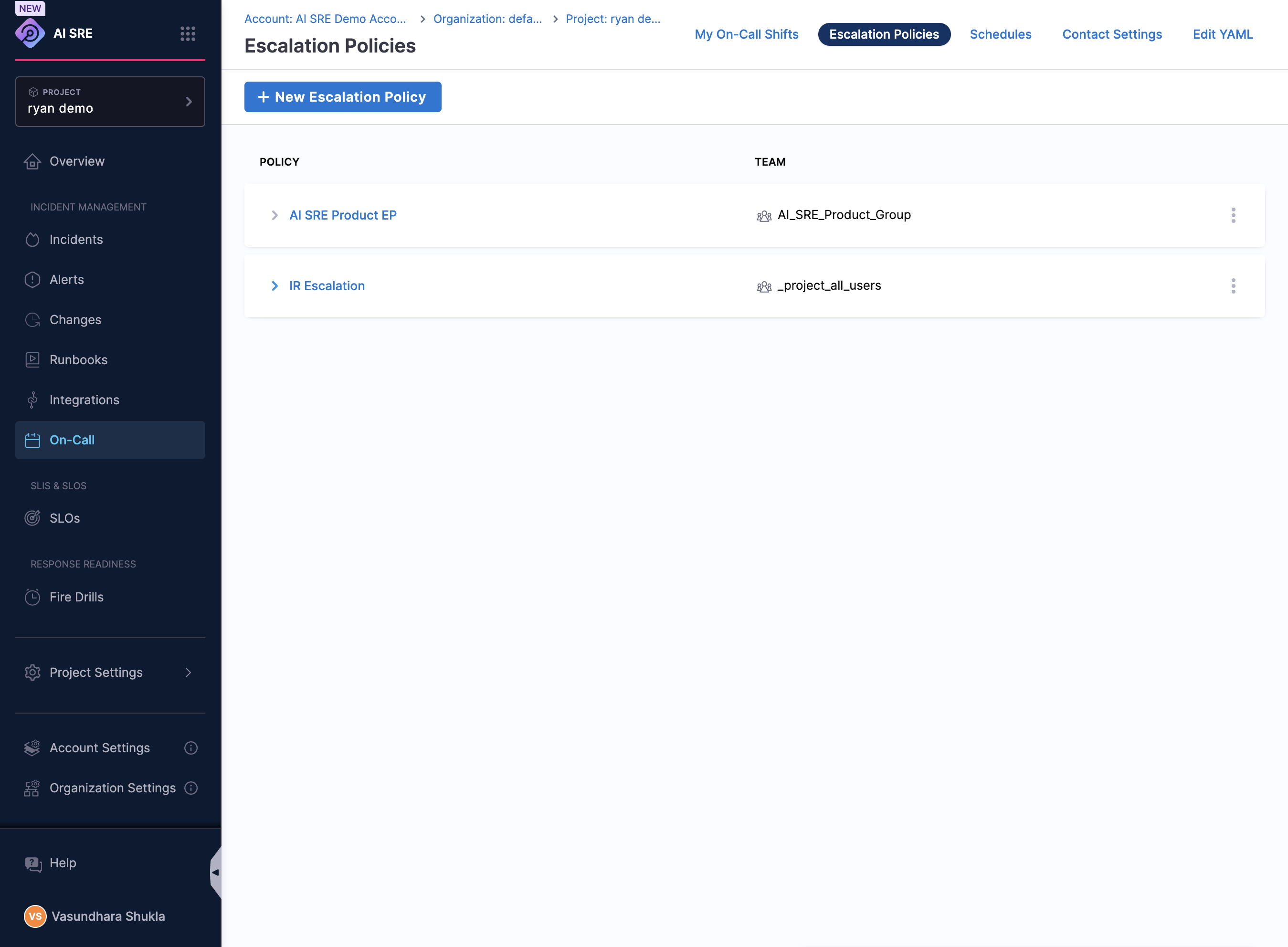
Task: Click the On-Call calendar icon
Action: pyautogui.click(x=32, y=440)
